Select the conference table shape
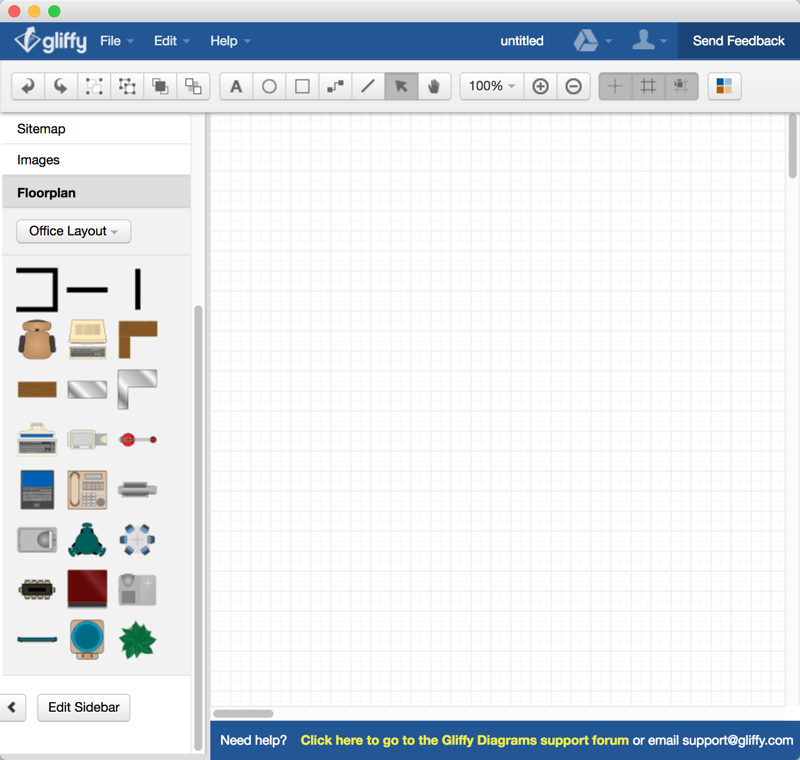The height and width of the screenshot is (760, 800). coord(37,590)
